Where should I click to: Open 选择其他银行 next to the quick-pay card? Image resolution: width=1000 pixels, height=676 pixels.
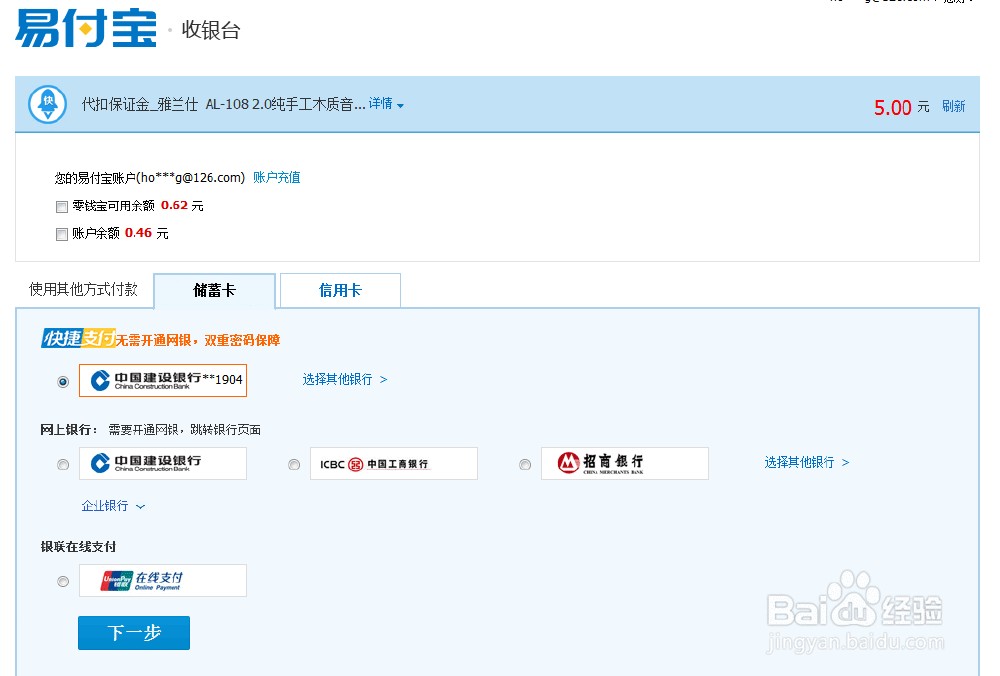pyautogui.click(x=344, y=379)
